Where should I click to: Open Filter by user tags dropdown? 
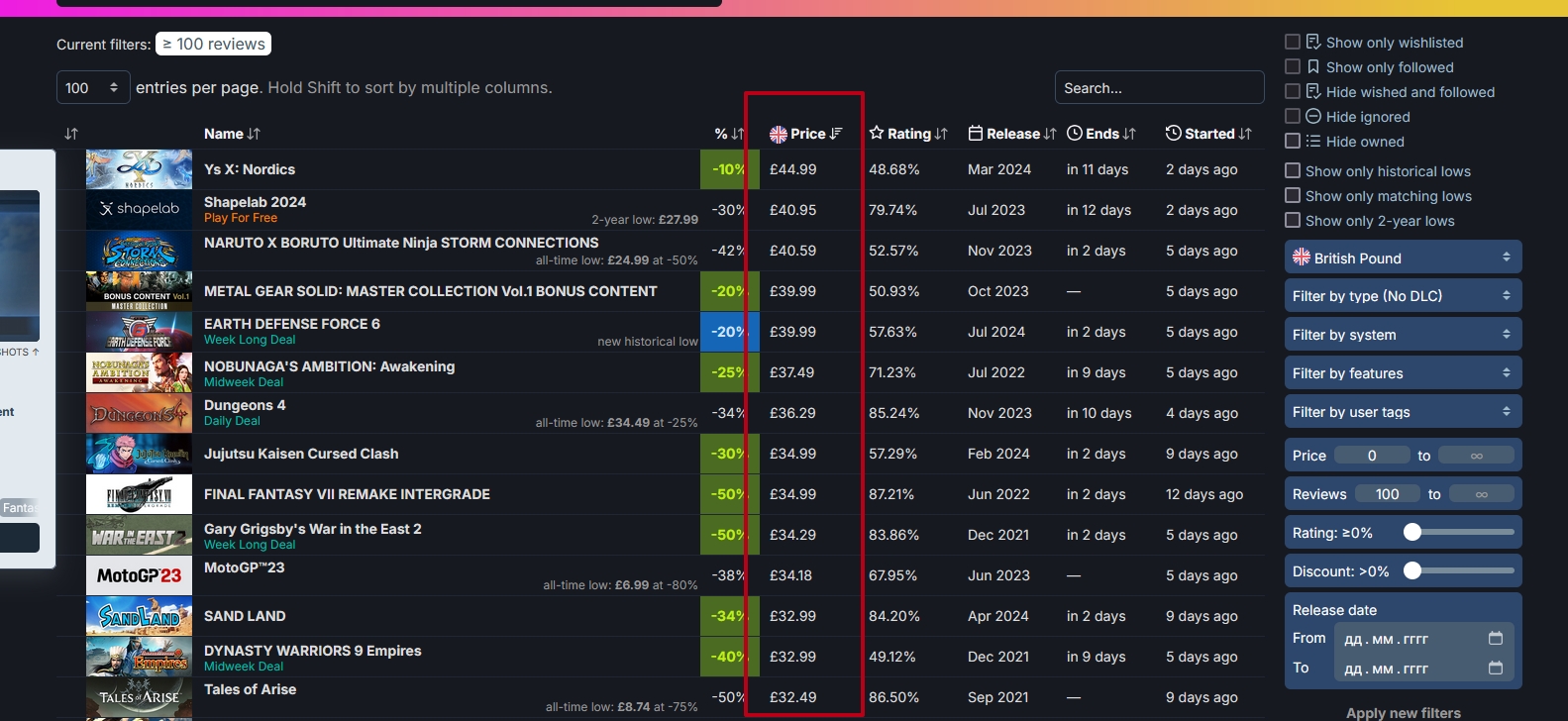point(1403,412)
